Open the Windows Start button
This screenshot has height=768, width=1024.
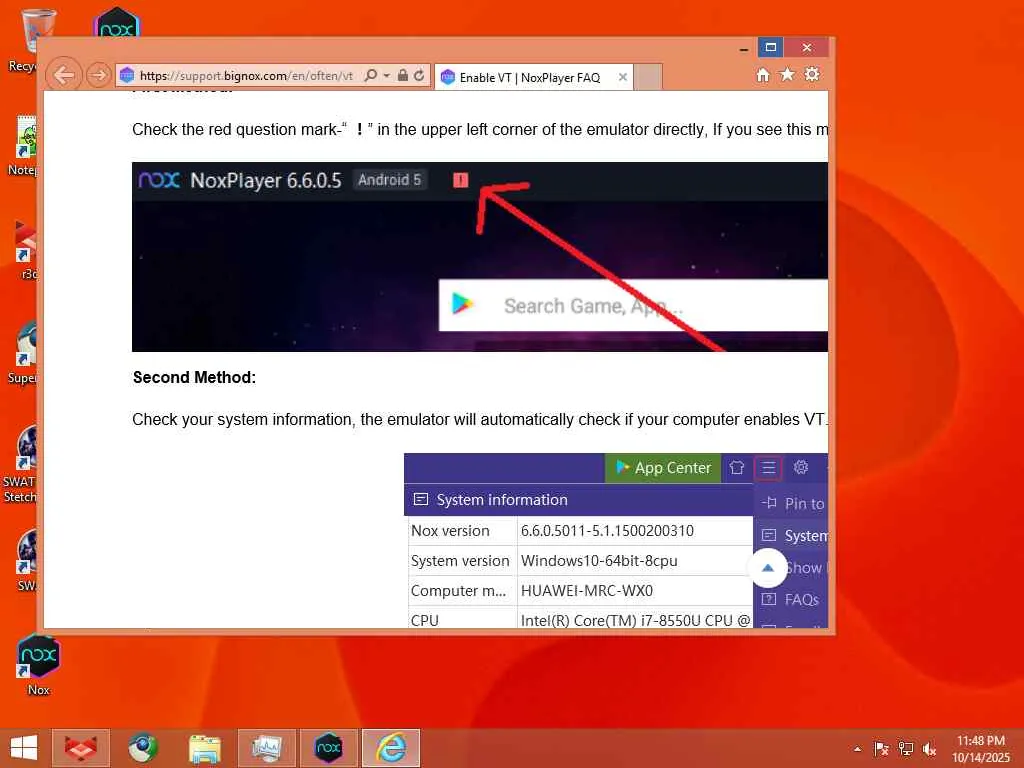coord(24,748)
